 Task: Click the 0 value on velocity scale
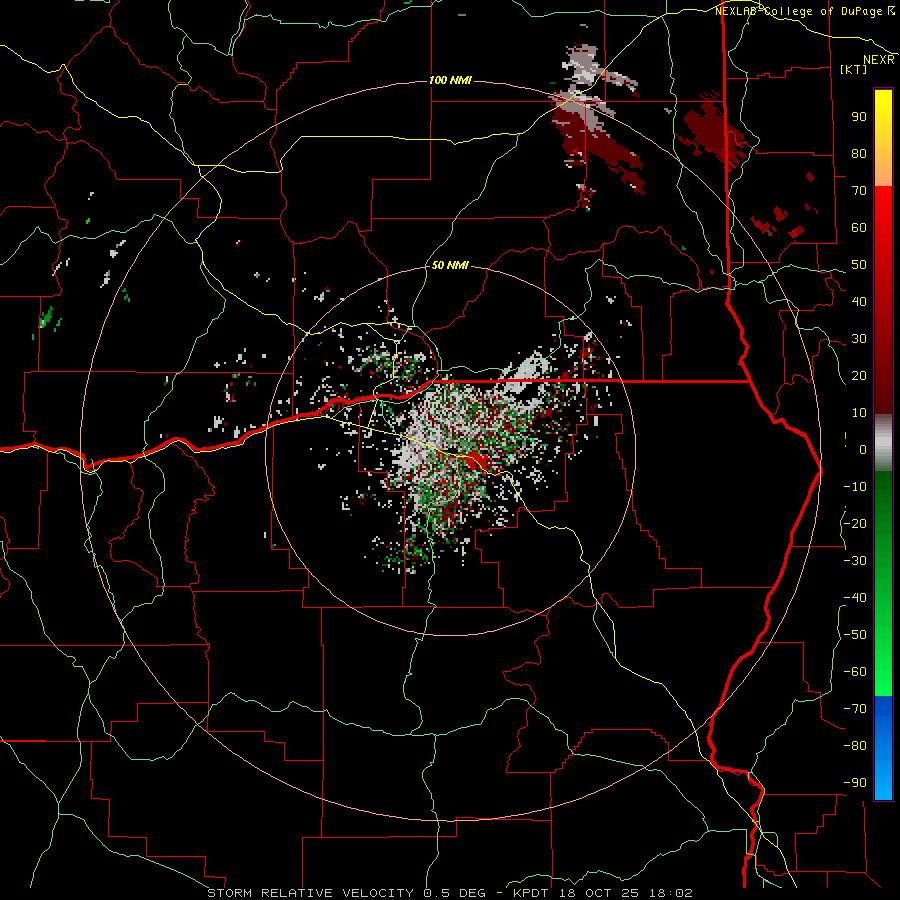click(x=863, y=449)
